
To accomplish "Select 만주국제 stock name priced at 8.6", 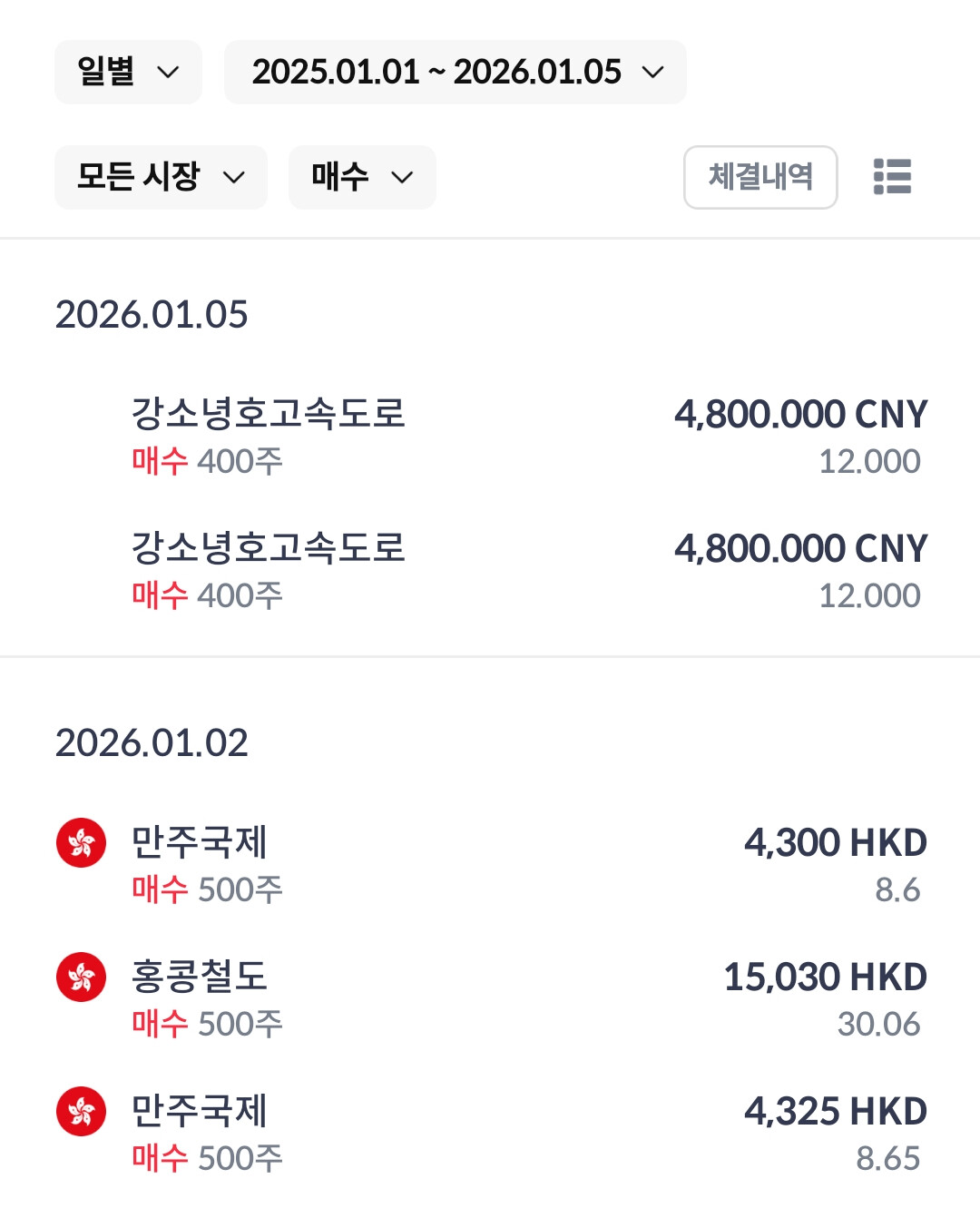I will [200, 842].
